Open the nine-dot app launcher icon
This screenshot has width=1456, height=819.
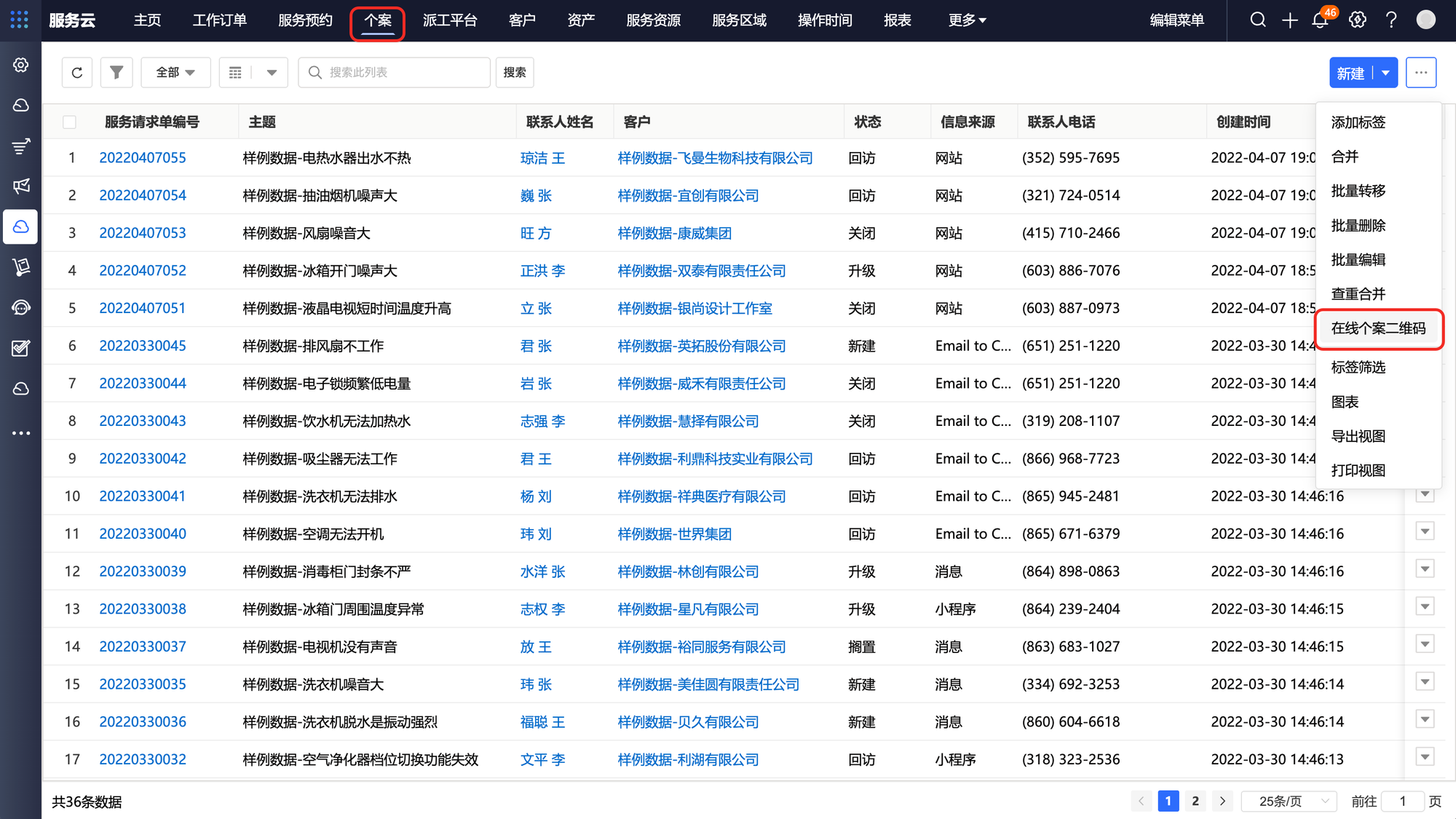20,20
